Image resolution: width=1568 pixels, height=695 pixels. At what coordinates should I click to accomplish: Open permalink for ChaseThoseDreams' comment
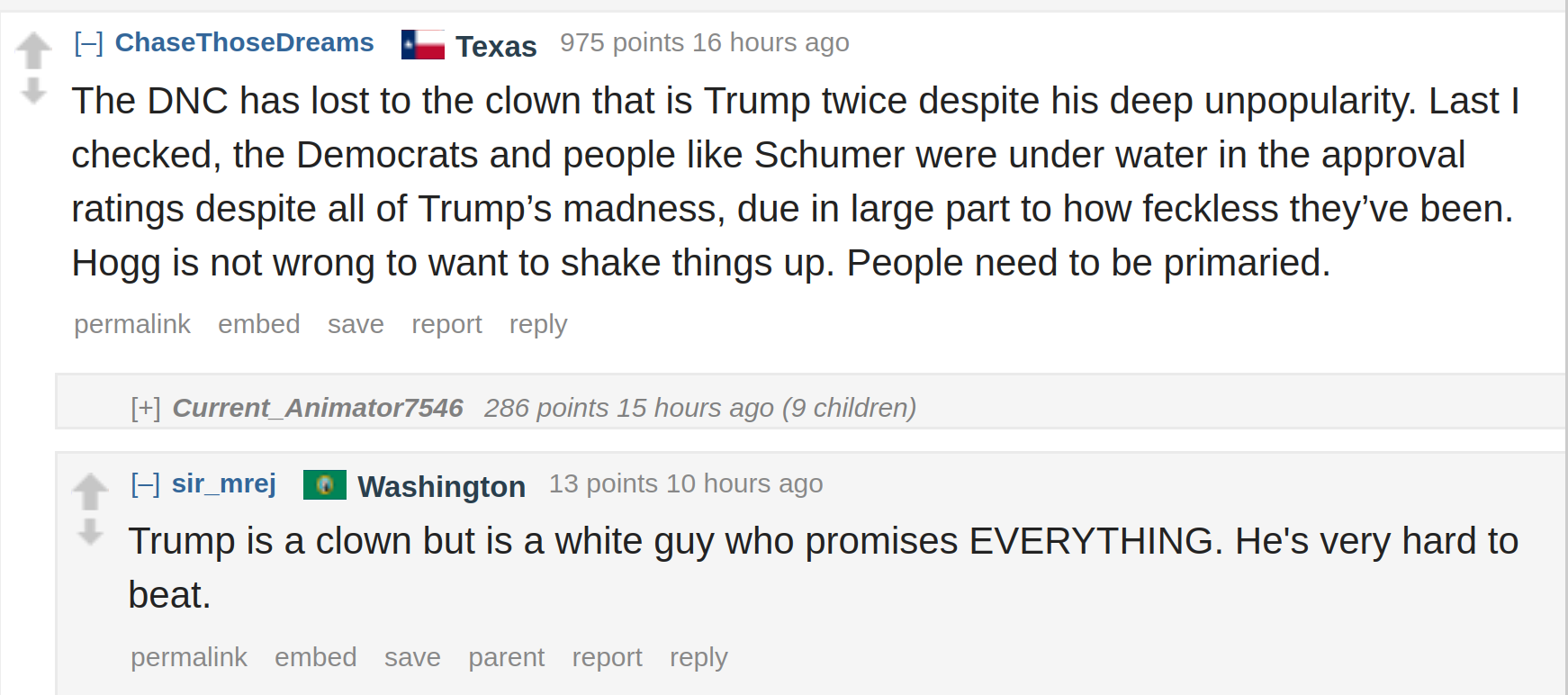(132, 324)
